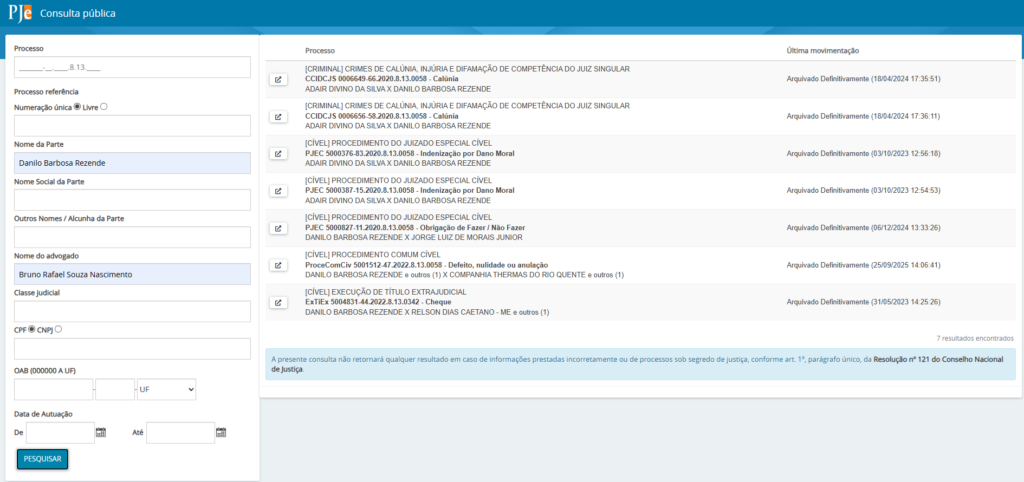Click text PJEC 5000387-15.2020.8.13.0058 - Indenização por Dano Moral

click(x=409, y=191)
